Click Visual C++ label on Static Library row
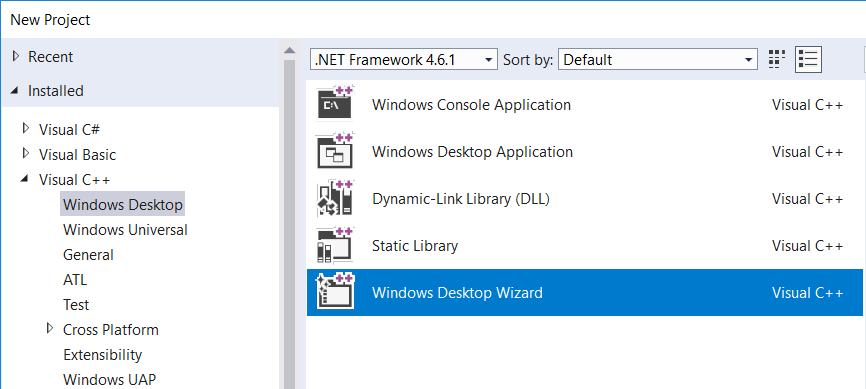The image size is (866, 389). point(807,245)
